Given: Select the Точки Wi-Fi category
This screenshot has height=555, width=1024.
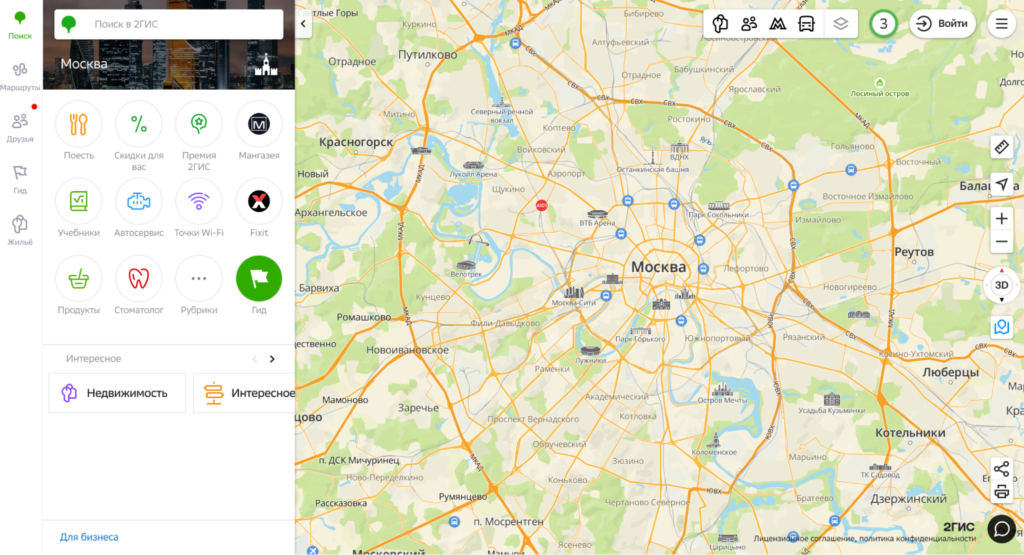Looking at the screenshot, I should pyautogui.click(x=198, y=202).
